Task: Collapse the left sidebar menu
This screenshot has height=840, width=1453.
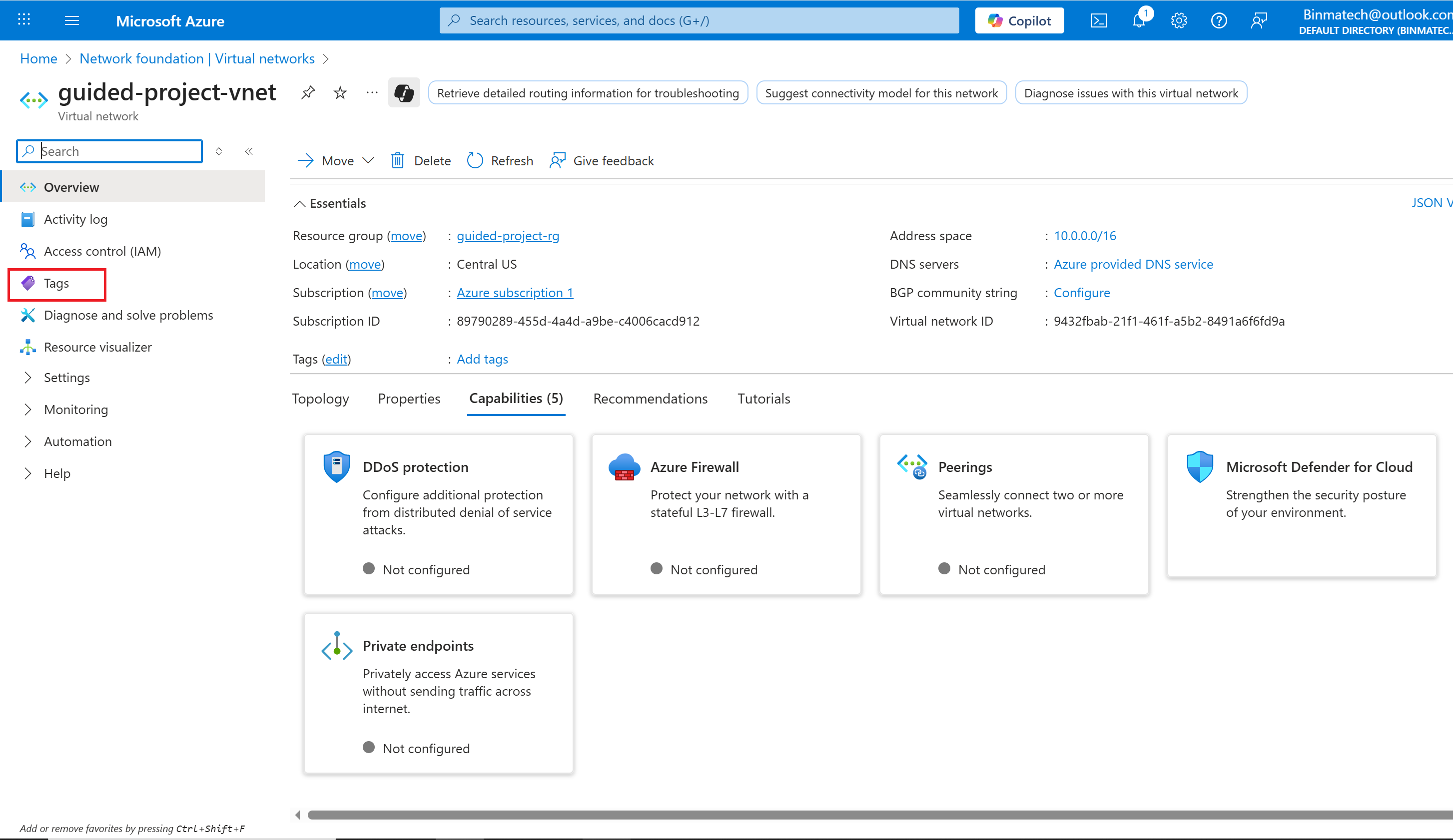Action: click(x=249, y=151)
